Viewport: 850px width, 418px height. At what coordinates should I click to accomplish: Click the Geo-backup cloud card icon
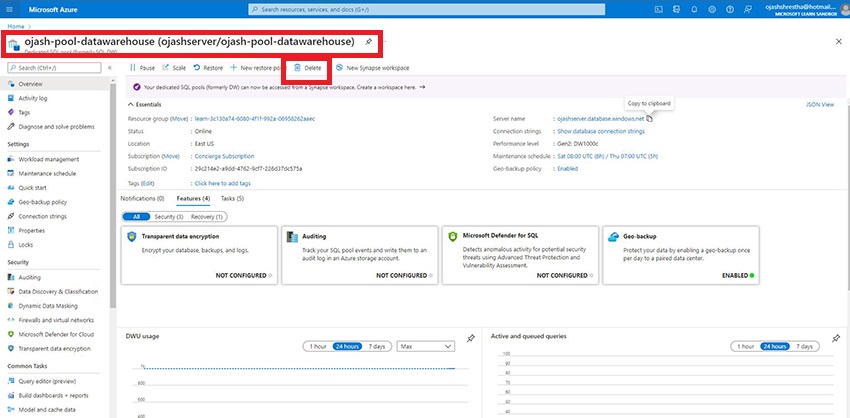coord(614,237)
